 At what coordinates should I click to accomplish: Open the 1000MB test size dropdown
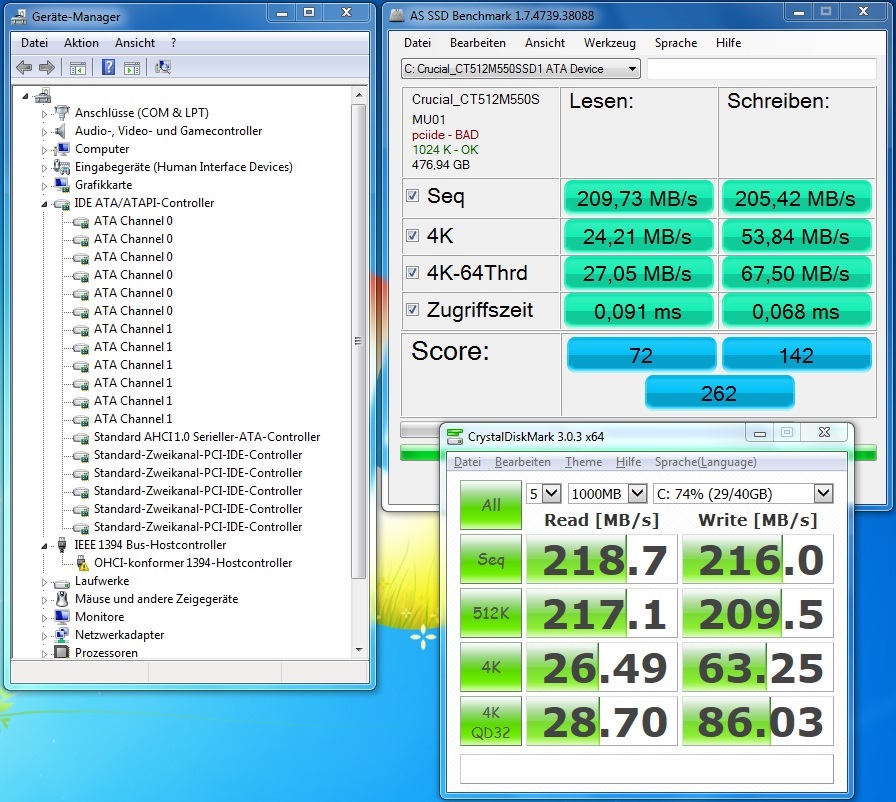pyautogui.click(x=637, y=494)
